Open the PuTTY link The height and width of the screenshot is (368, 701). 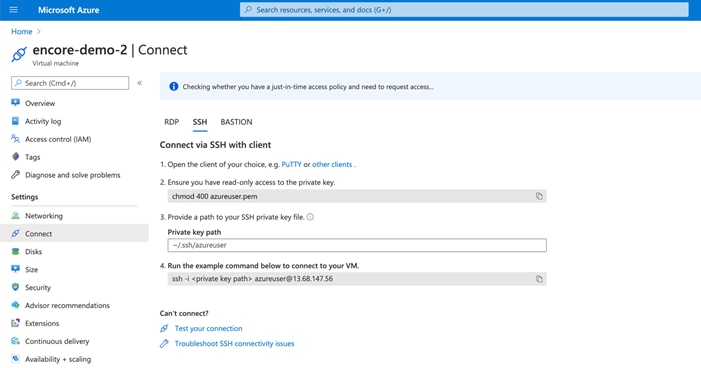[x=291, y=165]
